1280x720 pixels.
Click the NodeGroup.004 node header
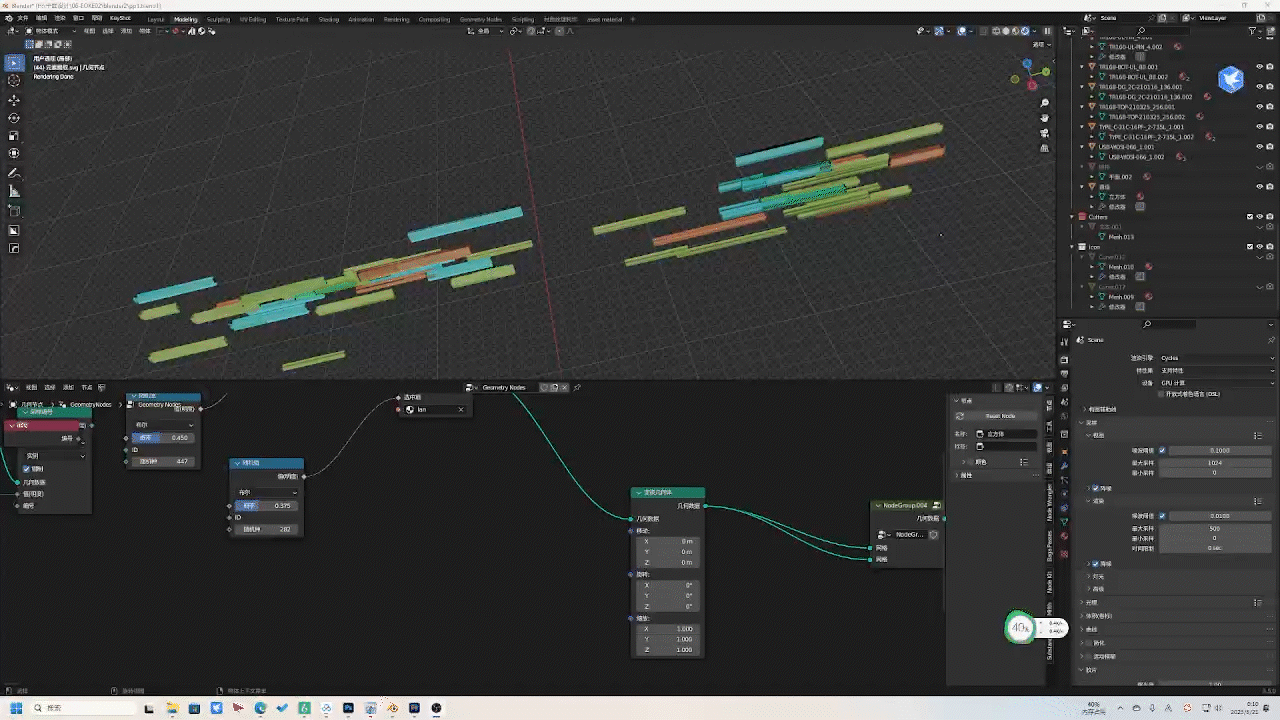(x=907, y=505)
